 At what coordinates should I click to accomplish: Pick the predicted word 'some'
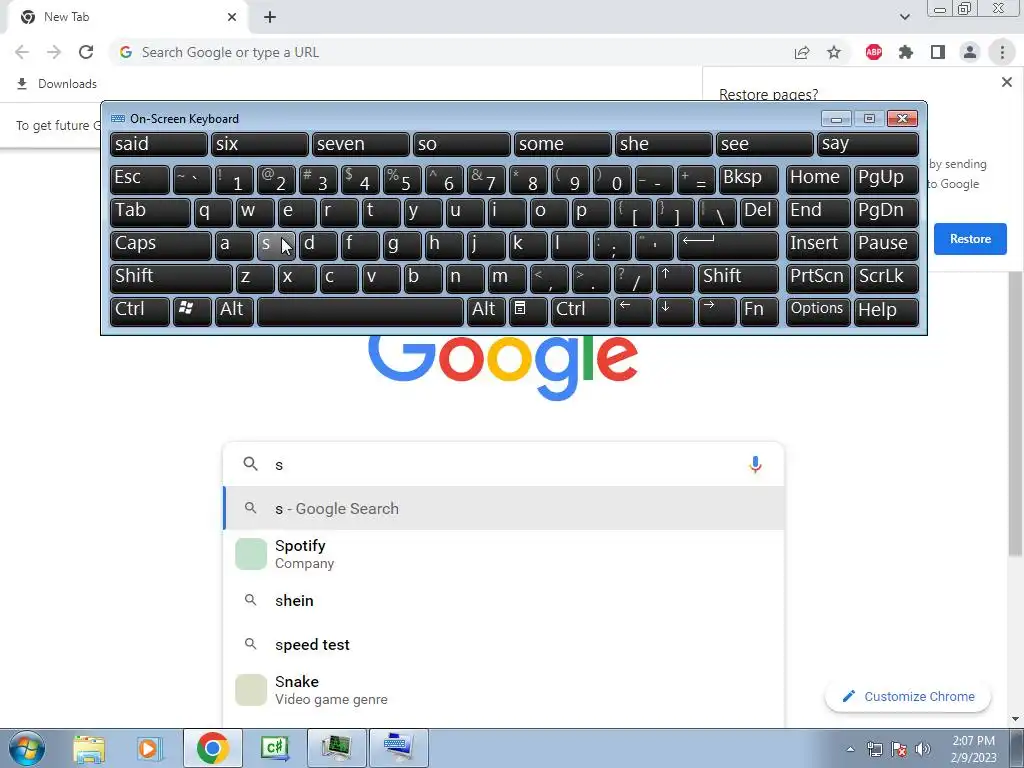coord(562,144)
